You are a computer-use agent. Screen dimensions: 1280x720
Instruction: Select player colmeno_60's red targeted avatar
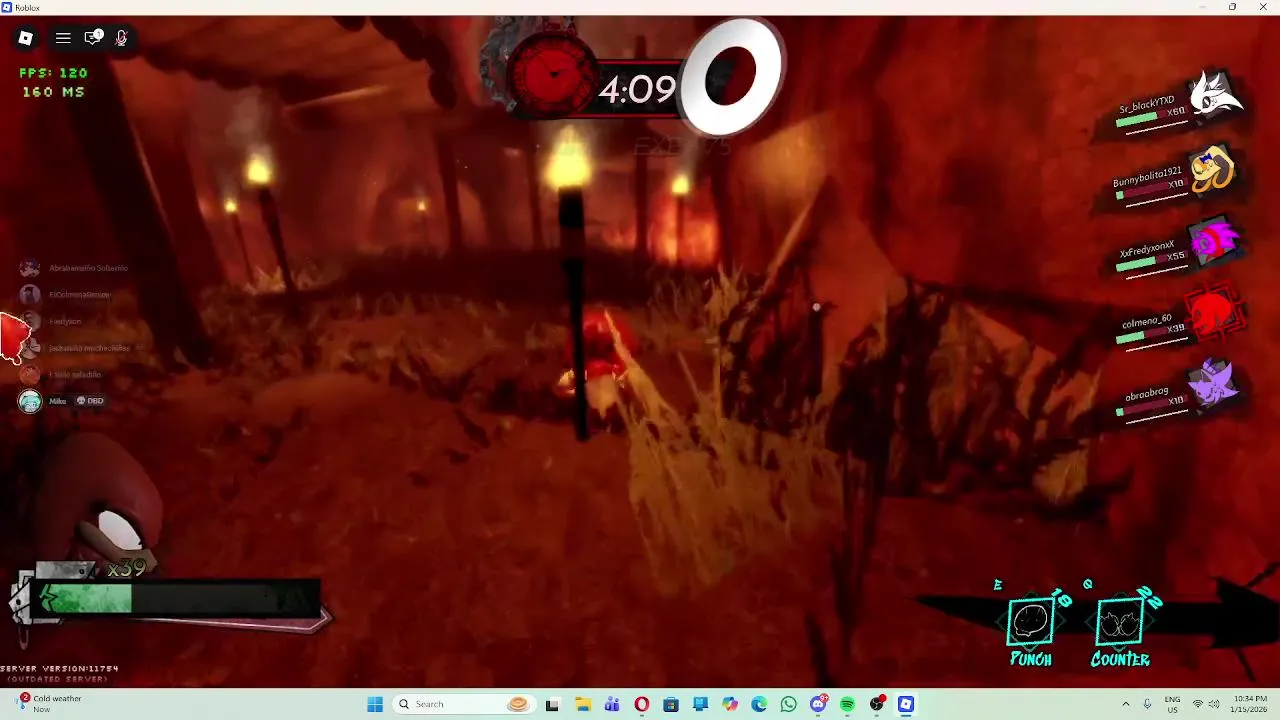click(1214, 313)
